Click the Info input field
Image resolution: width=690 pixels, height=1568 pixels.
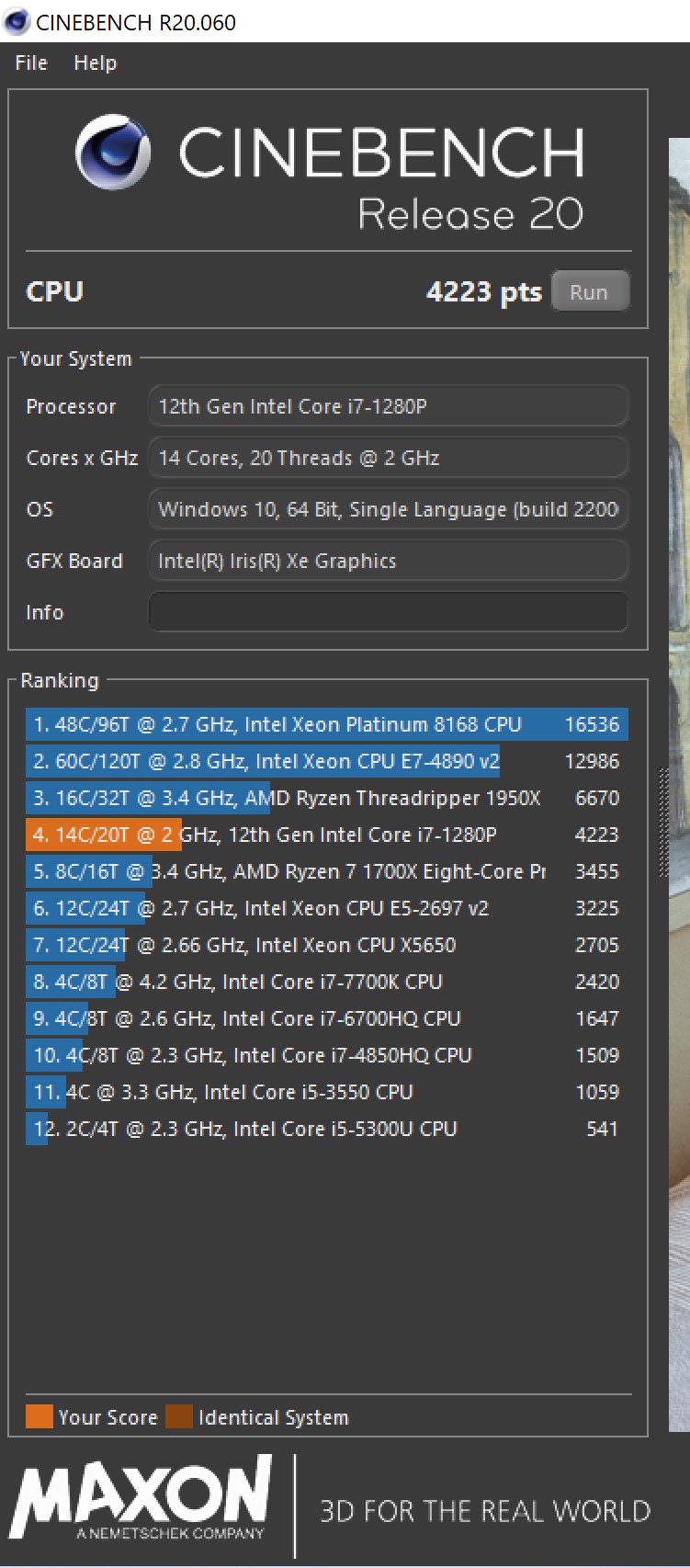[389, 612]
